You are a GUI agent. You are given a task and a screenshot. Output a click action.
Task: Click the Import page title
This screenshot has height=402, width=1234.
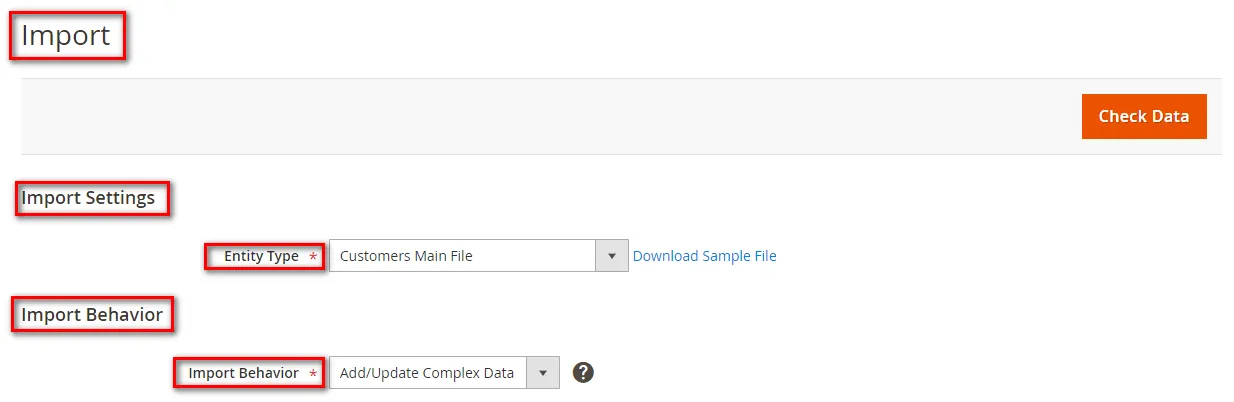(66, 36)
